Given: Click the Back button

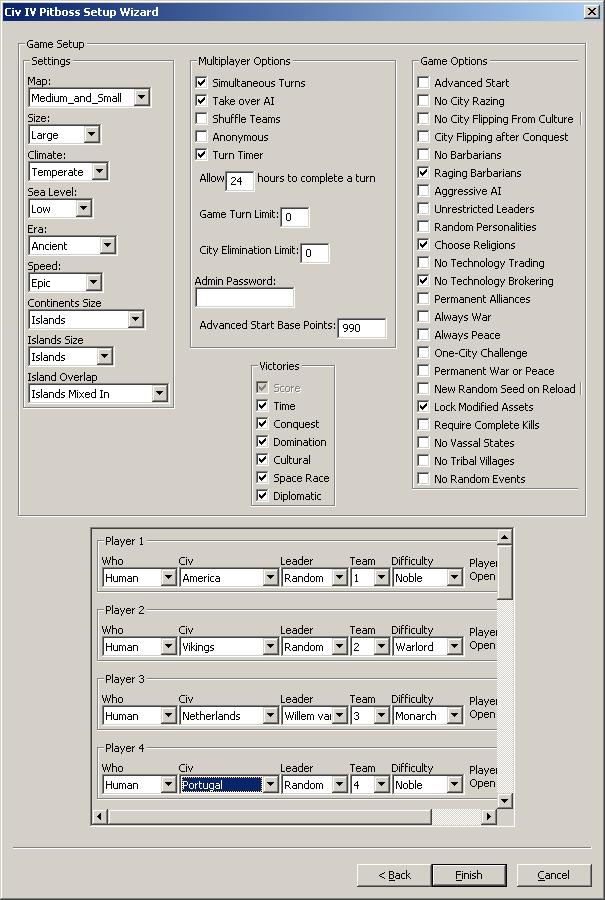Looking at the screenshot, I should [395, 875].
